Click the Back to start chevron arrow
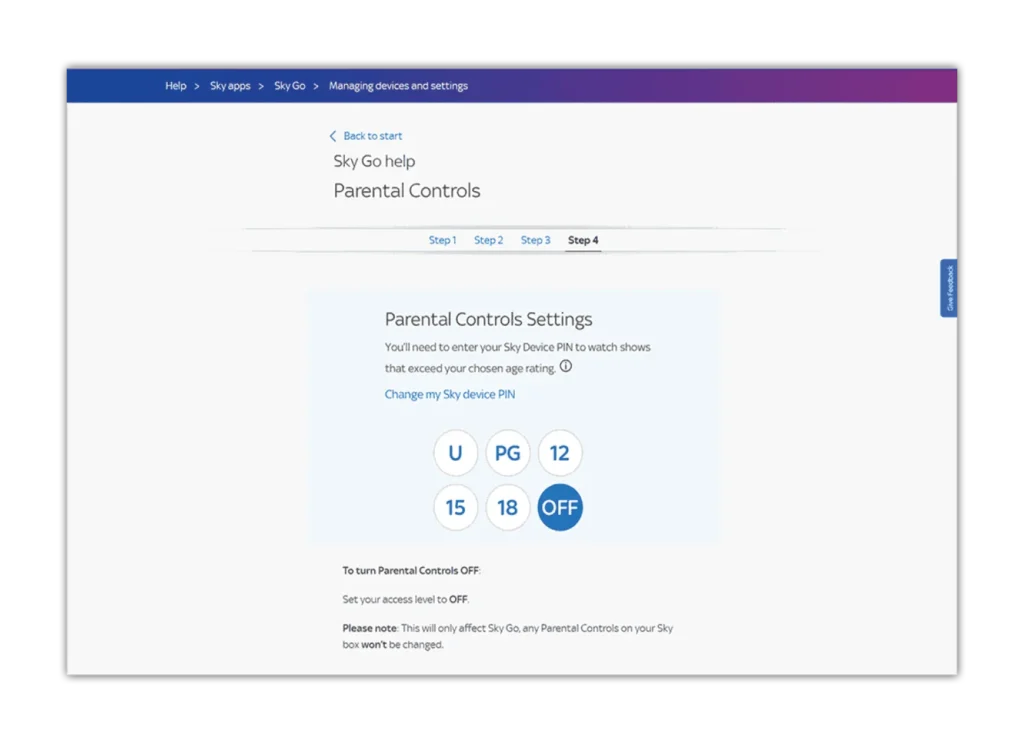The image size is (1024, 732). (332, 136)
